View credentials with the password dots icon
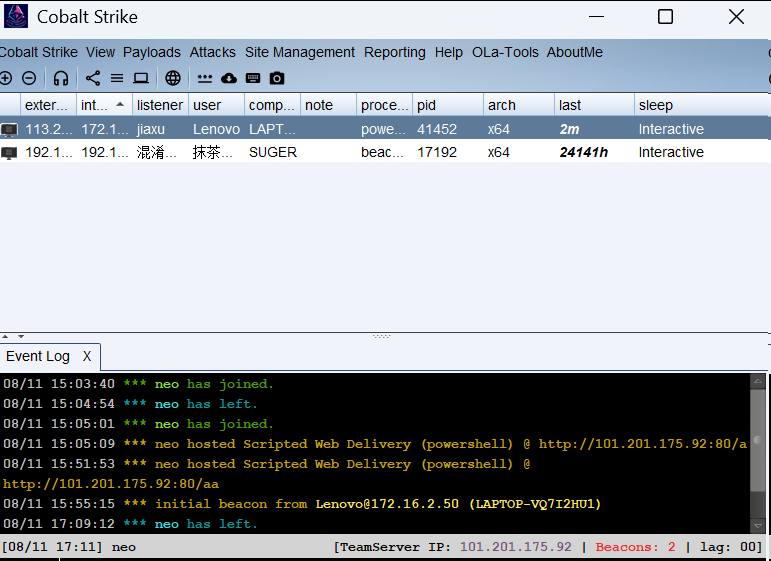 coord(205,79)
